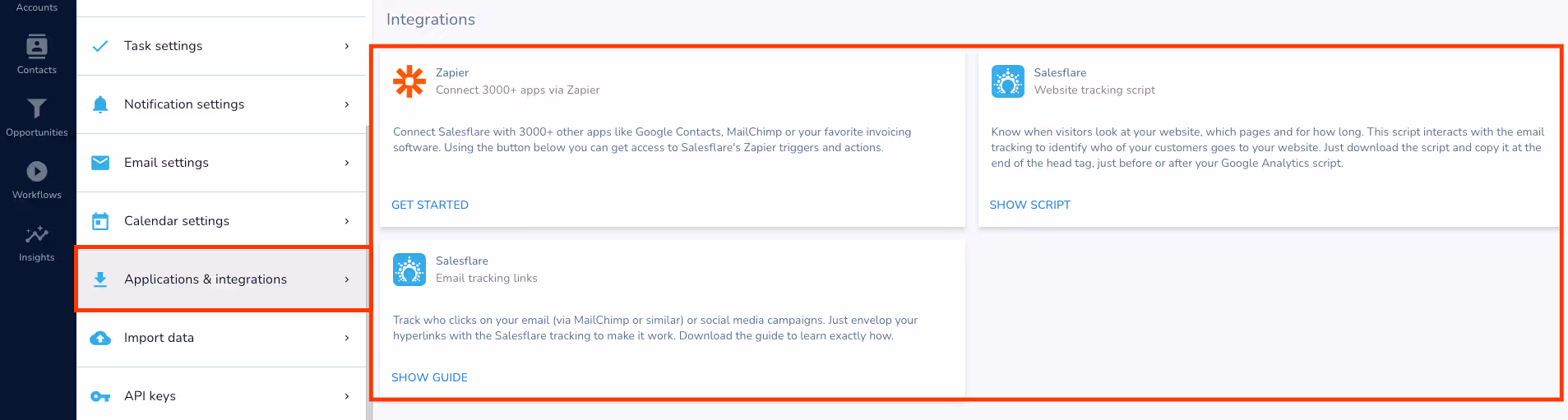Image resolution: width=1568 pixels, height=420 pixels.
Task: Click the Zapier card title
Action: click(452, 72)
